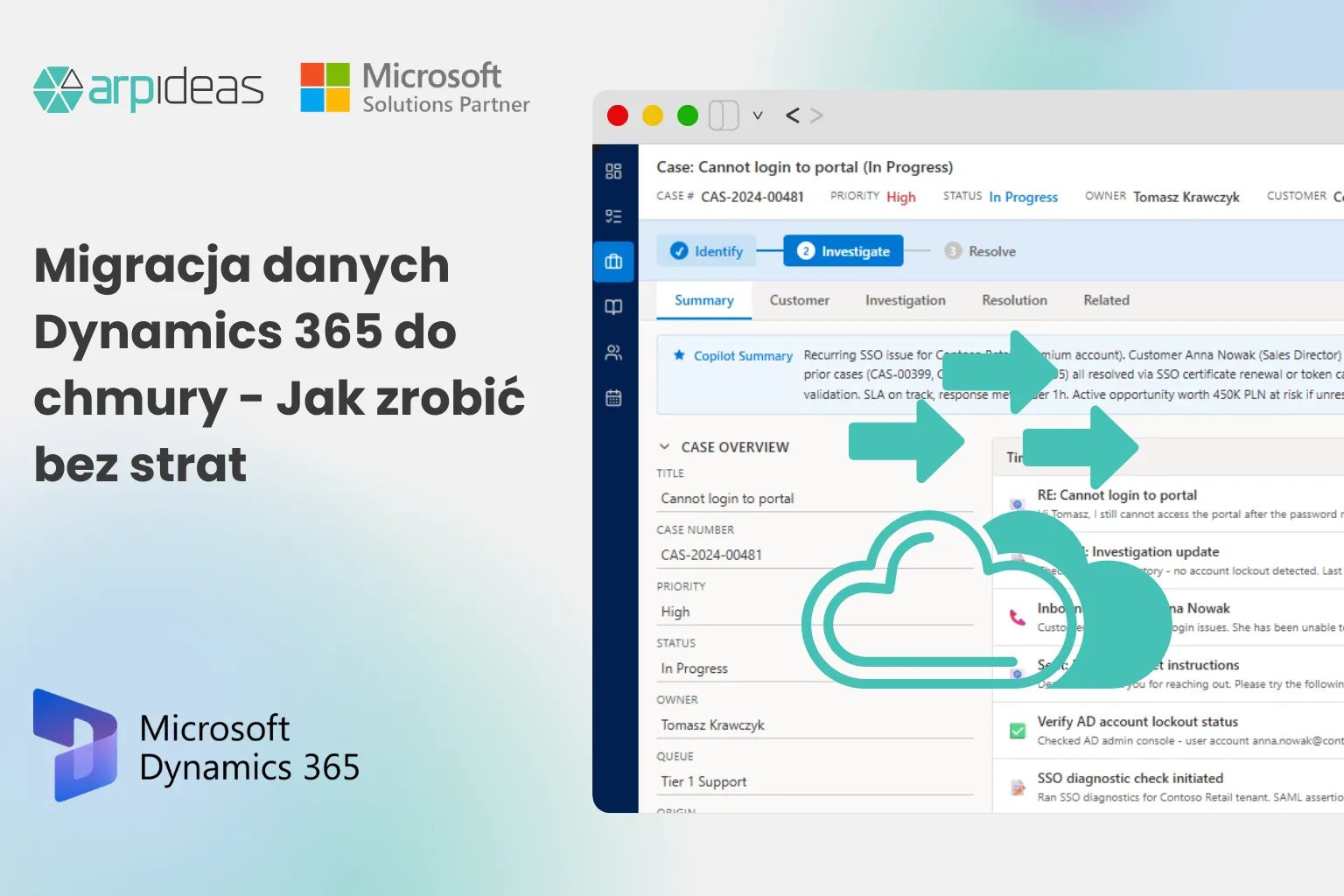
Task: Open the Investigation update timeline entry
Action: tap(1169, 561)
